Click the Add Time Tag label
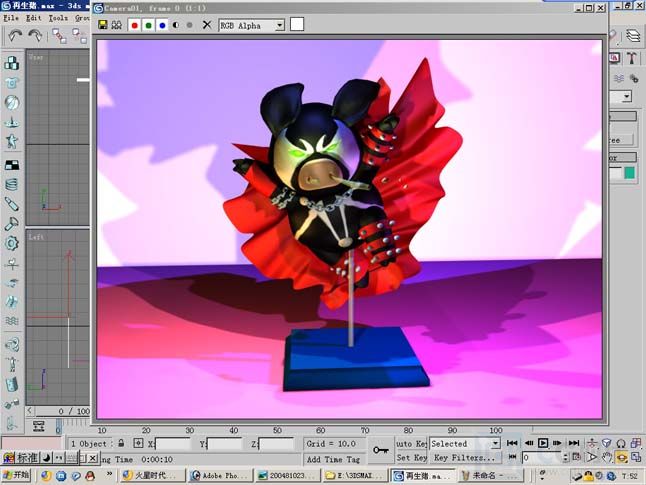The image size is (646, 485). 333,459
